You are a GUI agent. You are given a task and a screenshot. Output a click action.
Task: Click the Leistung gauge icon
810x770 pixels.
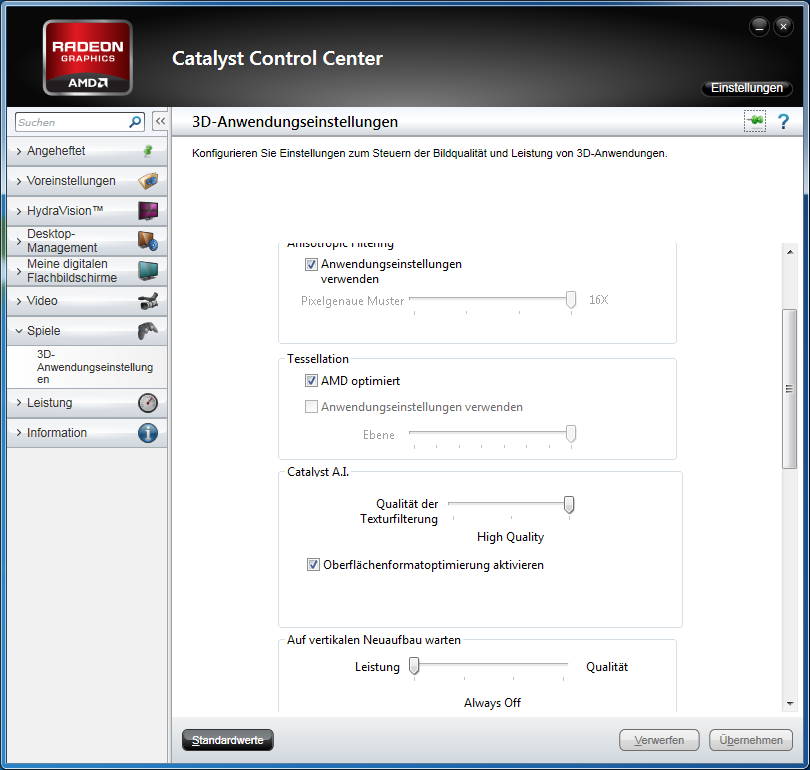click(x=148, y=403)
